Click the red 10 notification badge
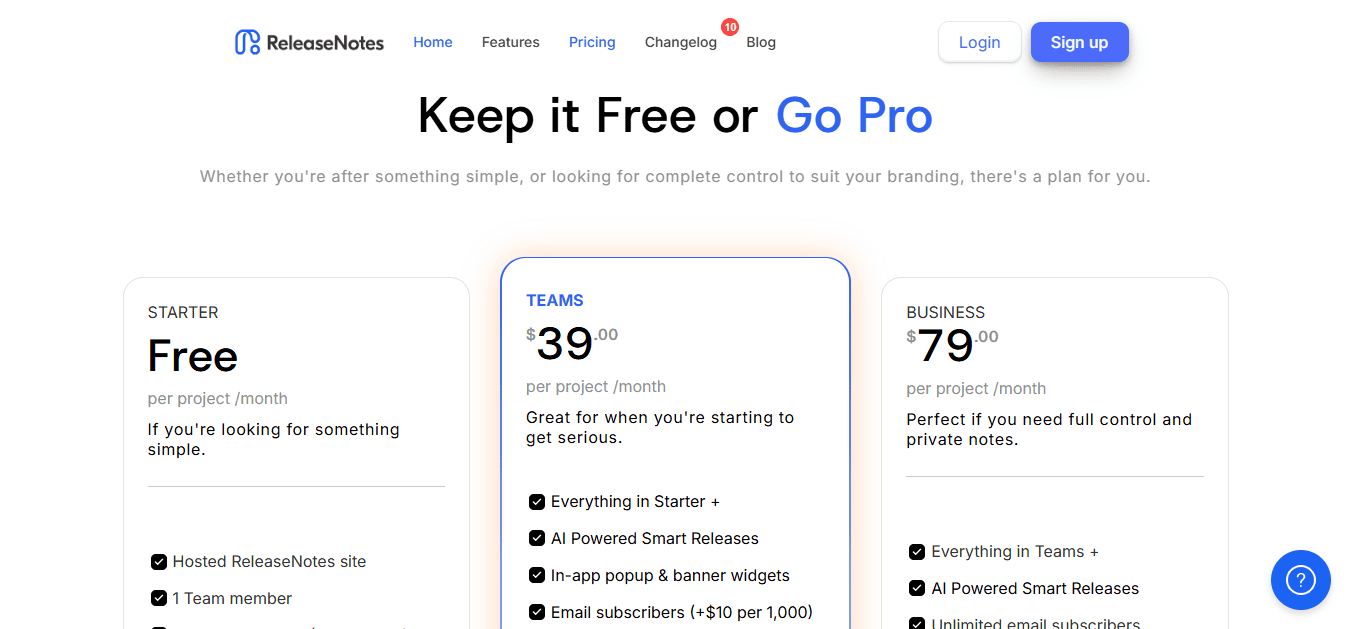This screenshot has width=1351, height=629. pos(730,27)
